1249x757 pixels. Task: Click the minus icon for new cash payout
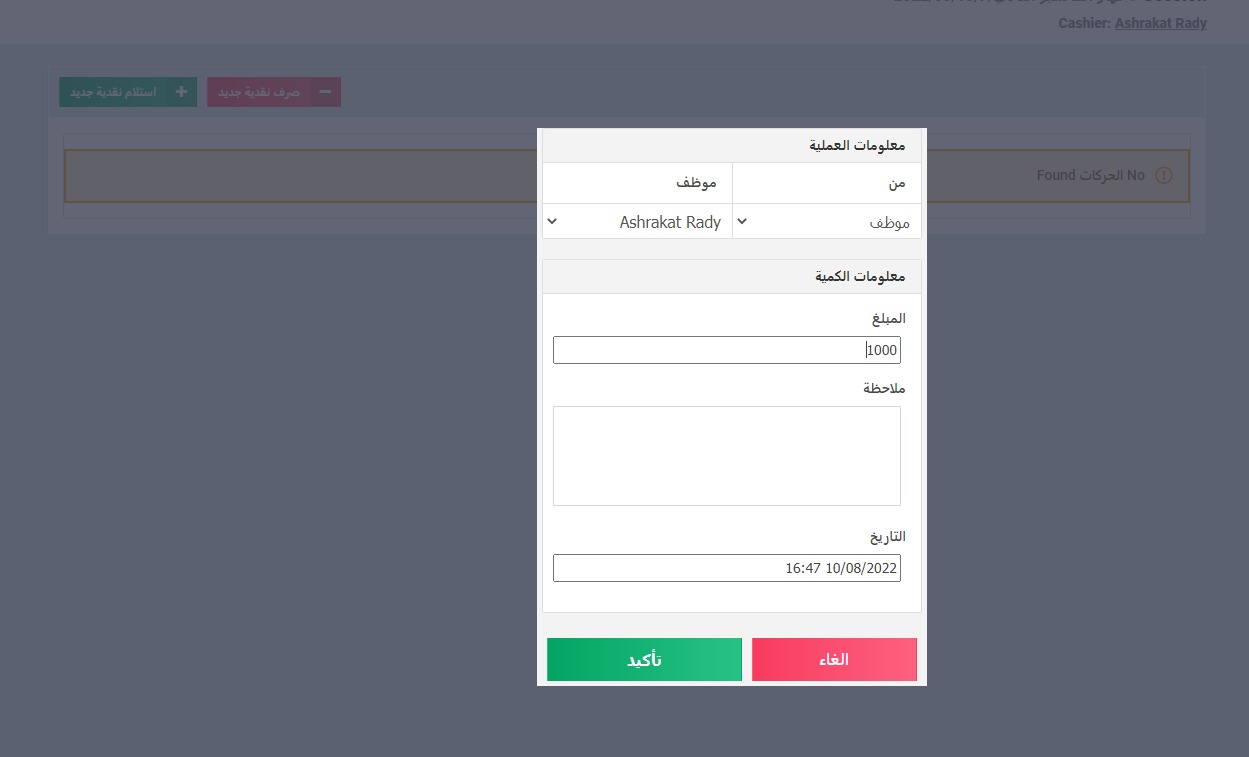click(x=325, y=92)
